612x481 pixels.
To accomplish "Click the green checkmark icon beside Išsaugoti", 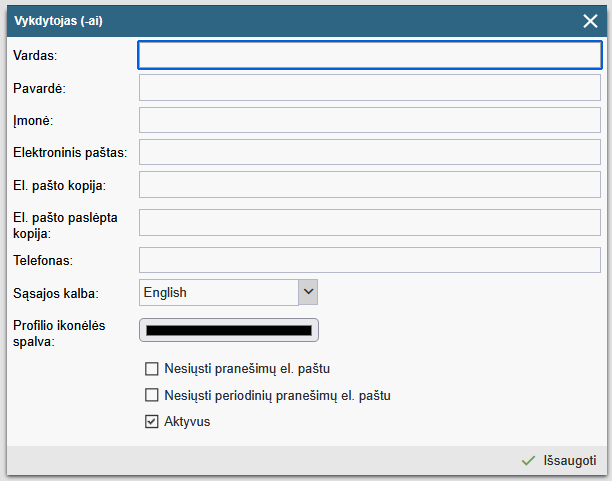I will tap(528, 461).
